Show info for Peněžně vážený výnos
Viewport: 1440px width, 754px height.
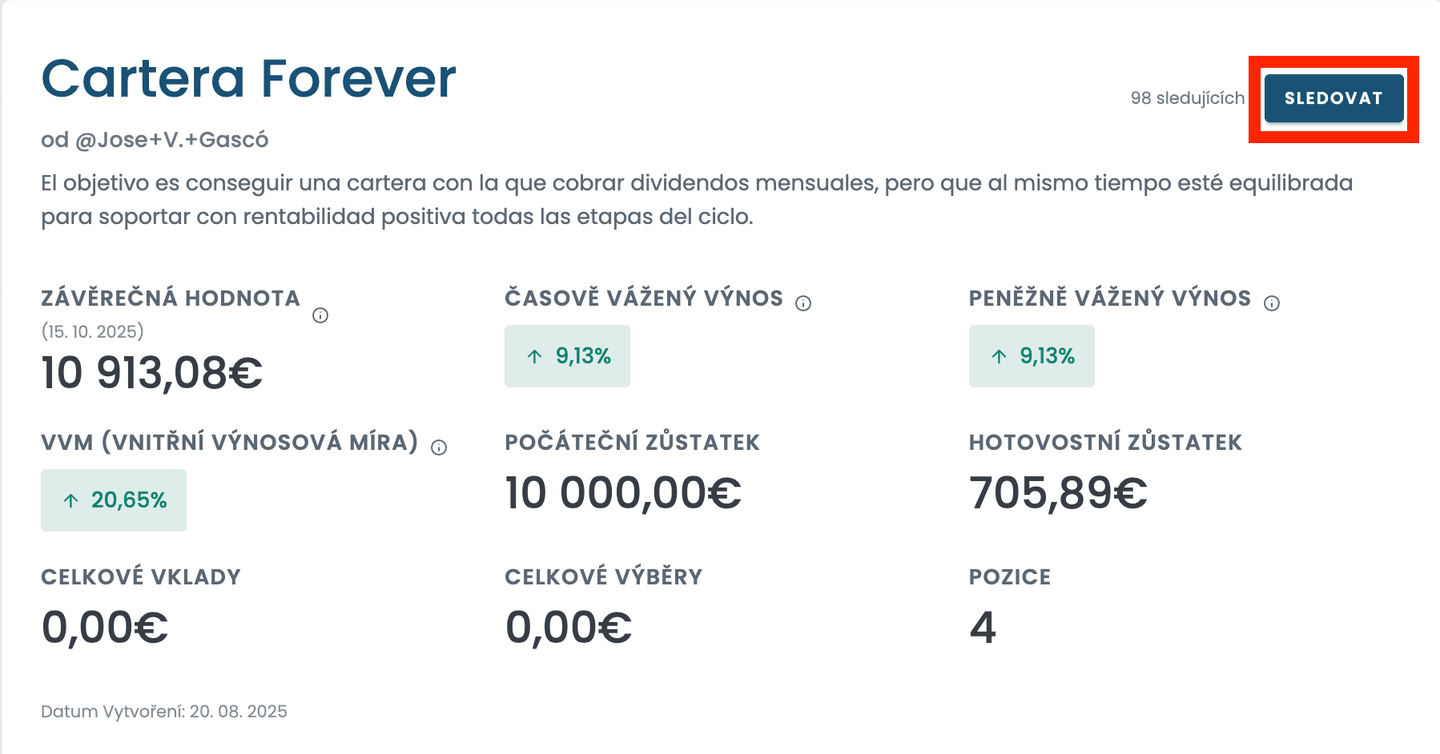click(x=1272, y=303)
